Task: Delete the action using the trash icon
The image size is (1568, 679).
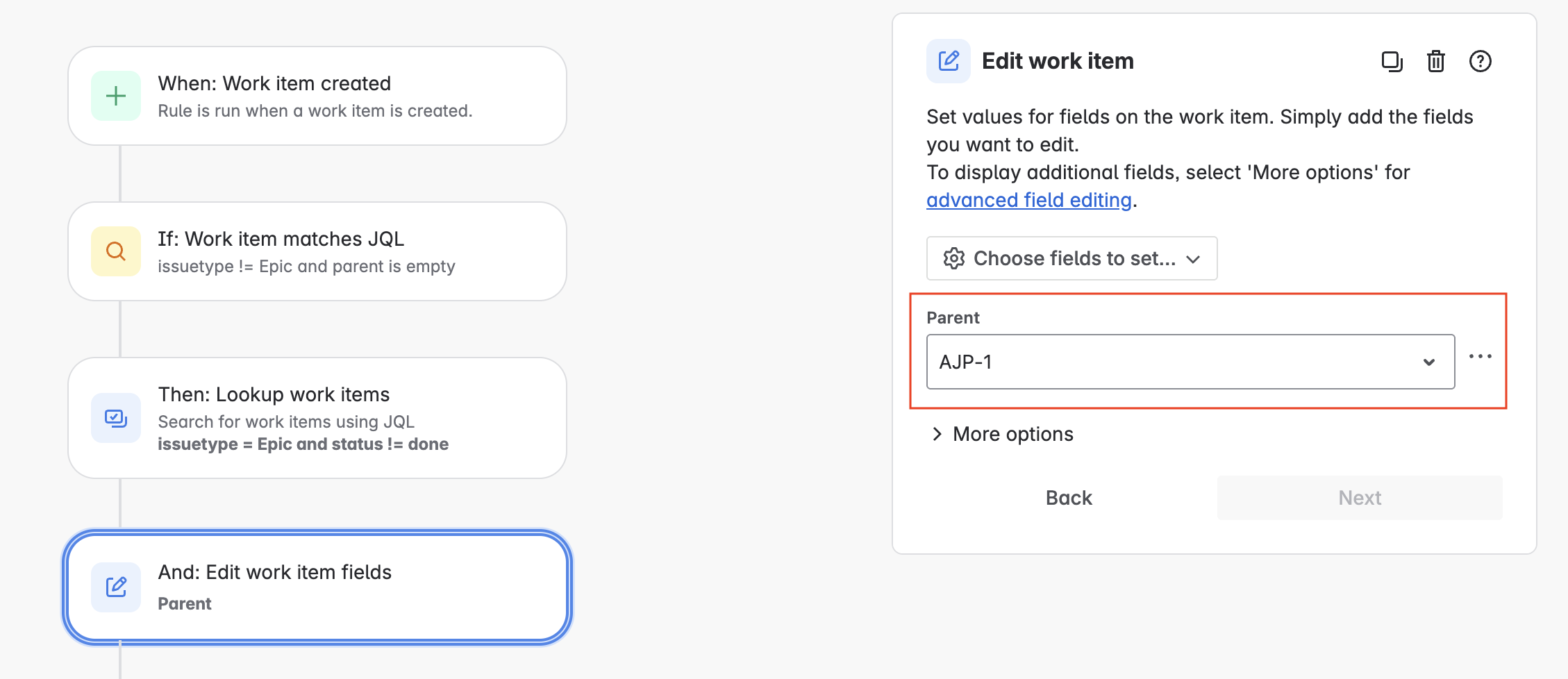Action: click(1435, 62)
